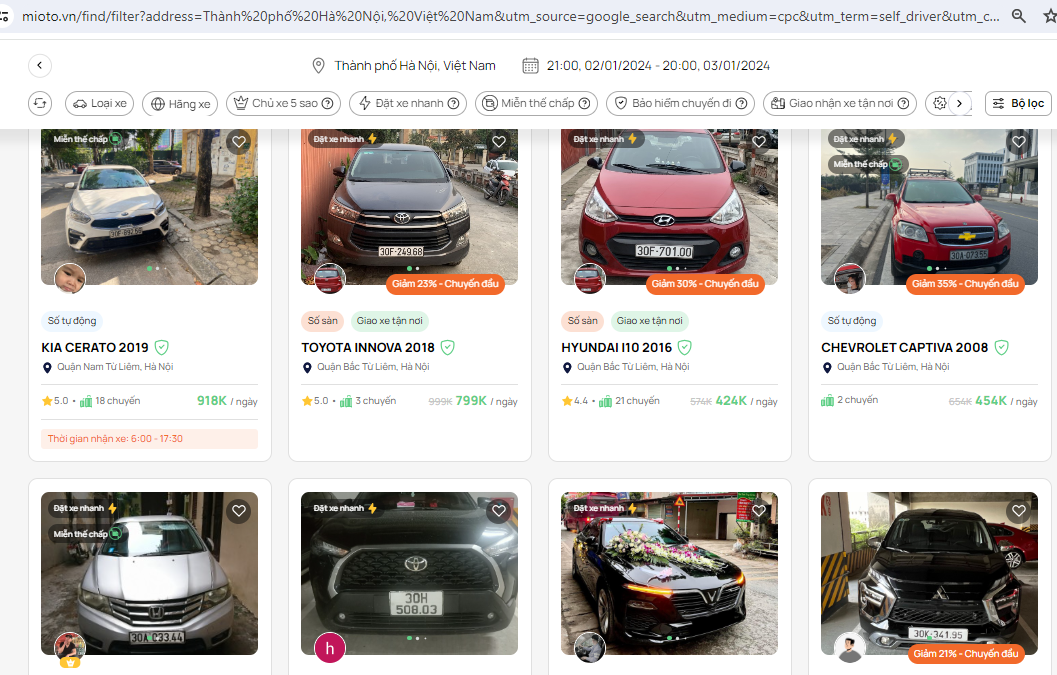
Task: Open the Hãng xe brand dropdown
Action: tap(180, 103)
